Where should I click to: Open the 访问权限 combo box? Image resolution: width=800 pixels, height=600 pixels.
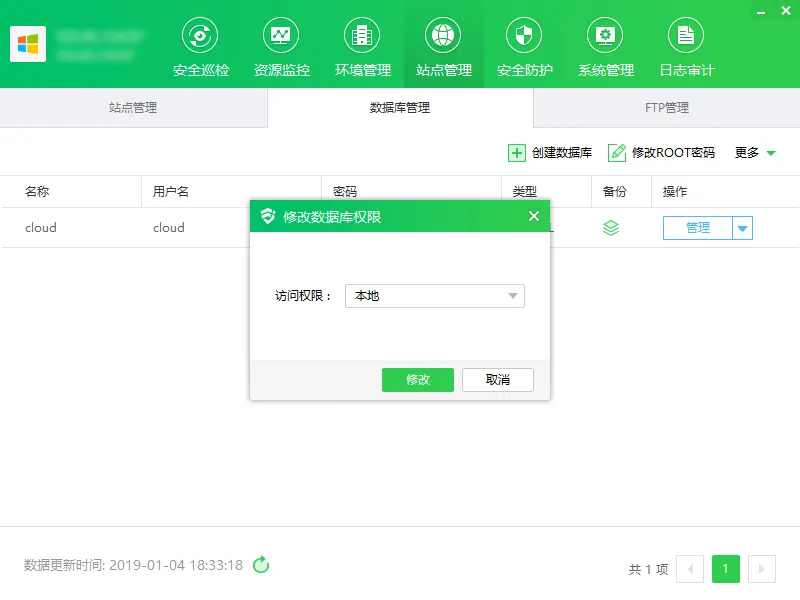pyautogui.click(x=435, y=296)
